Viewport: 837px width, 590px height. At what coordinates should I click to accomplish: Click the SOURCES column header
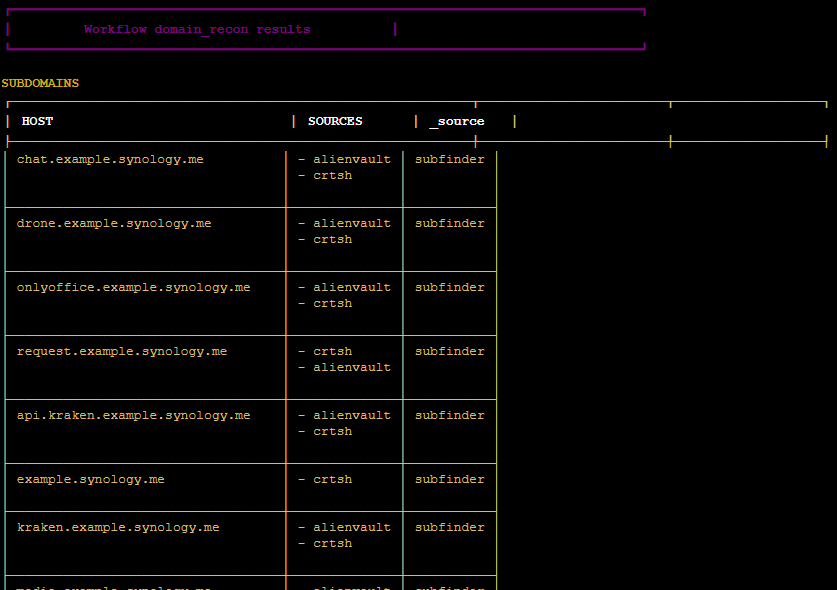click(x=335, y=121)
